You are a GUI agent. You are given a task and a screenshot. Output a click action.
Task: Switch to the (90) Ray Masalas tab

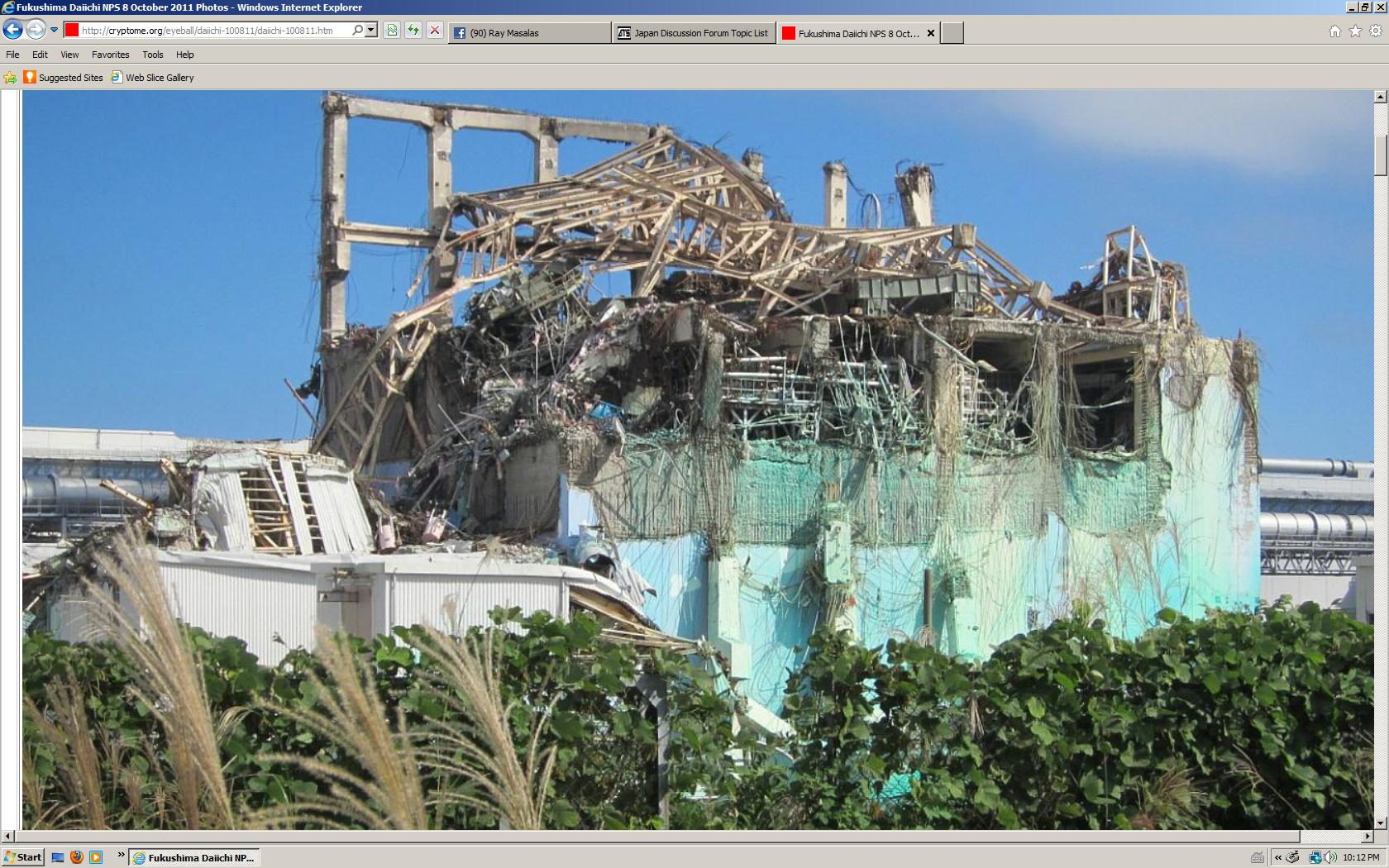point(529,33)
